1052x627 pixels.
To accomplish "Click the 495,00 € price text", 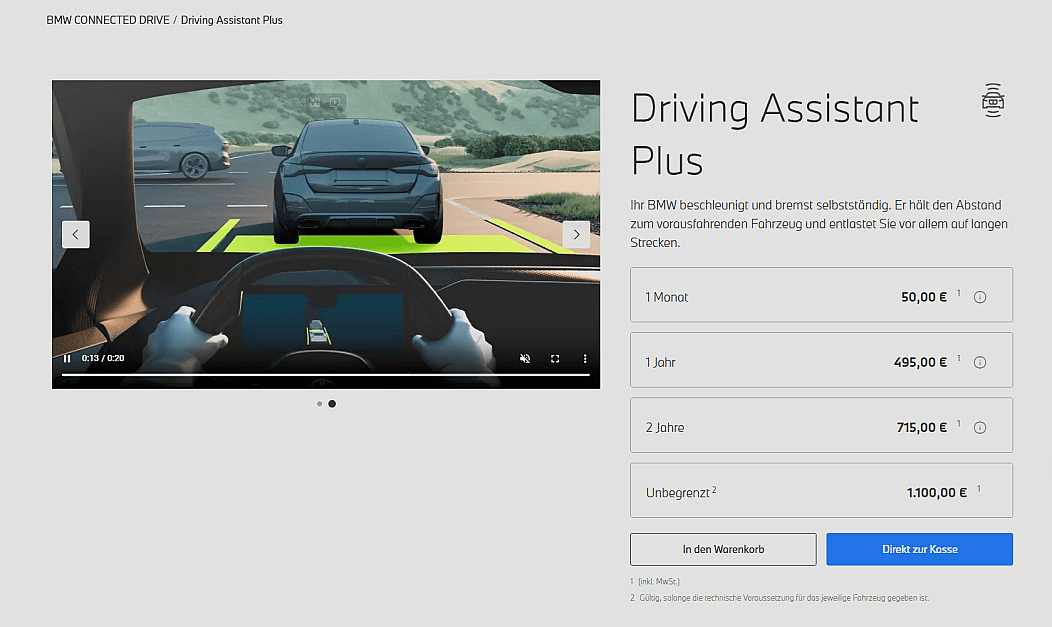I will pyautogui.click(x=920, y=362).
